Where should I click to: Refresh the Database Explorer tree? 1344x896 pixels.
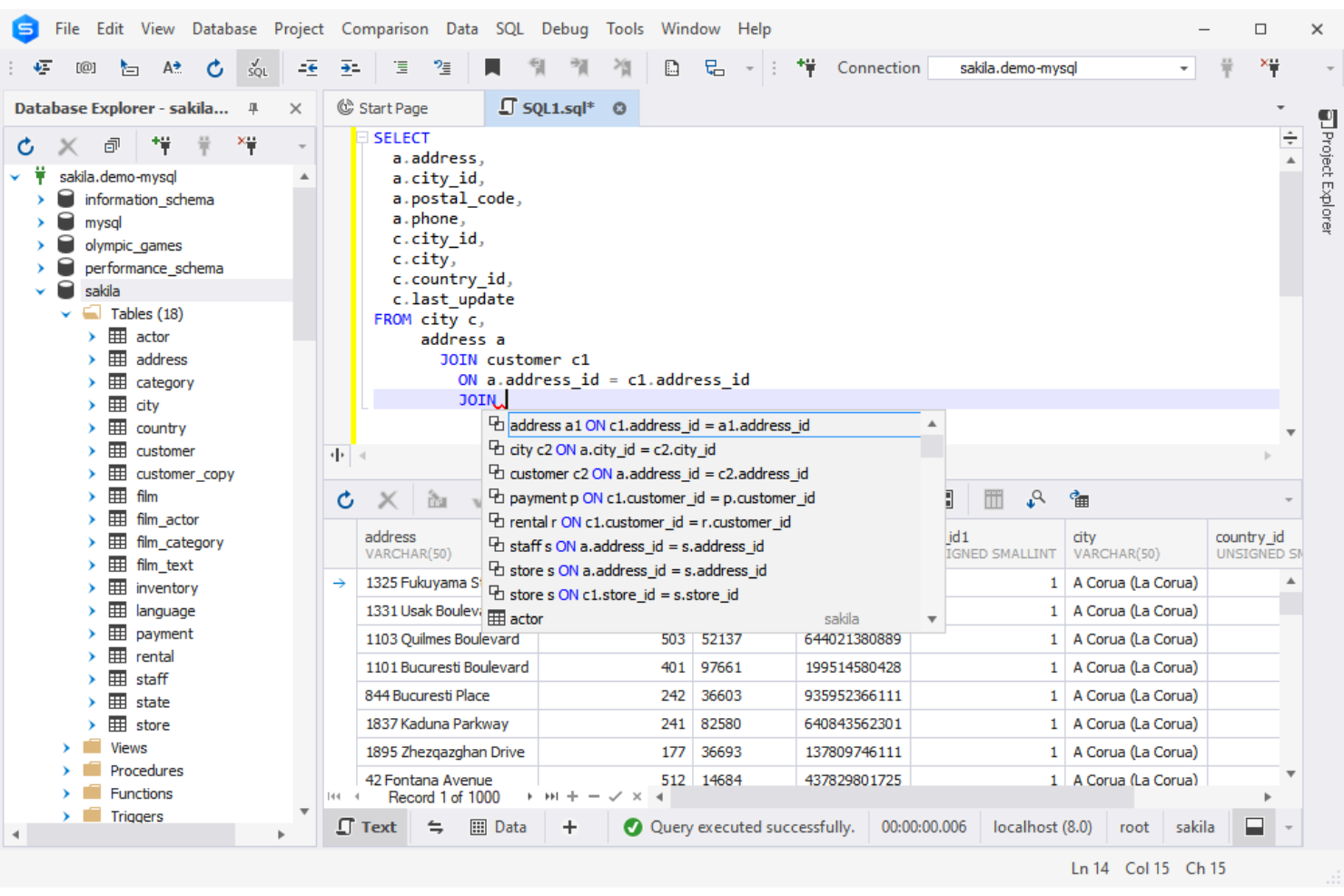pyautogui.click(x=26, y=145)
